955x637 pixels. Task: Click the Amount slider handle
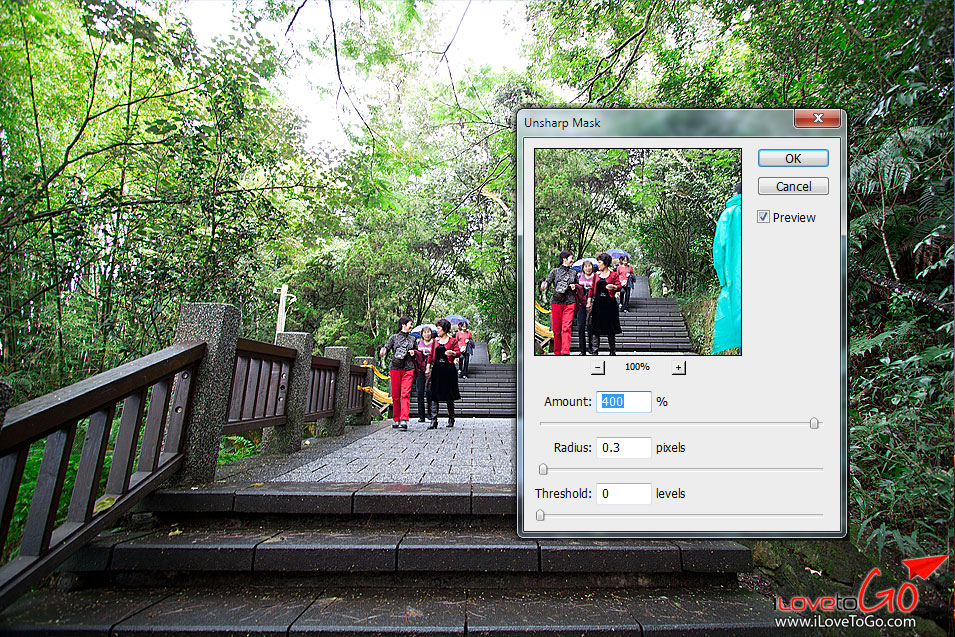(x=814, y=423)
